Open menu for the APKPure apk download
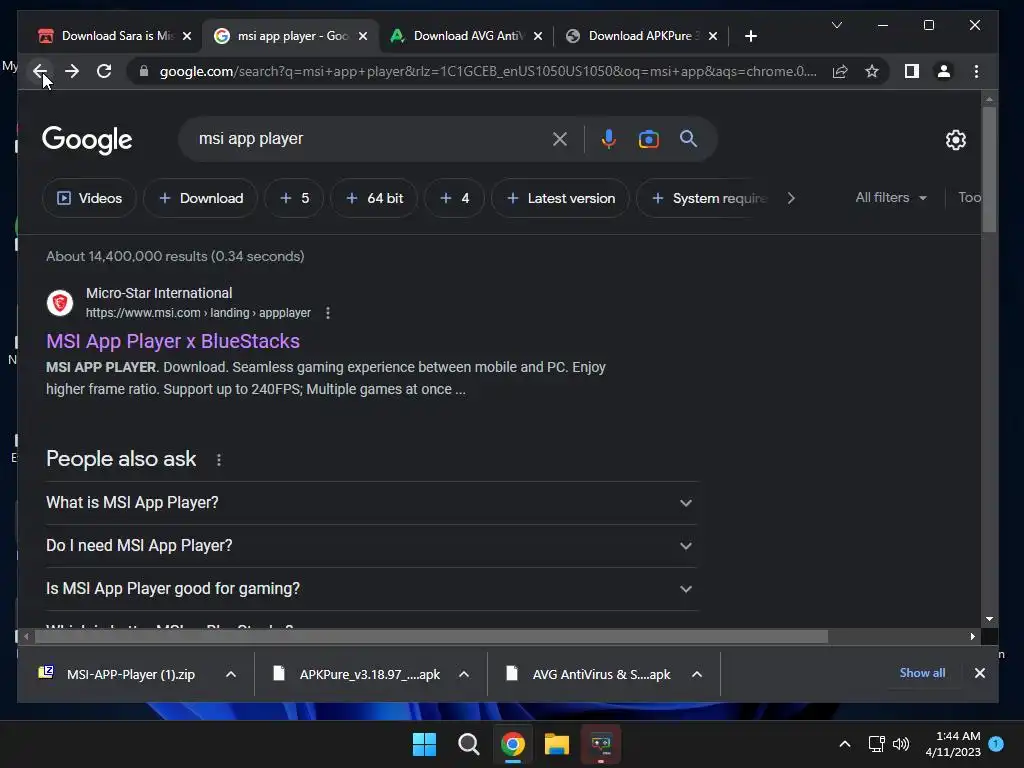This screenshot has height=768, width=1024. [x=464, y=675]
